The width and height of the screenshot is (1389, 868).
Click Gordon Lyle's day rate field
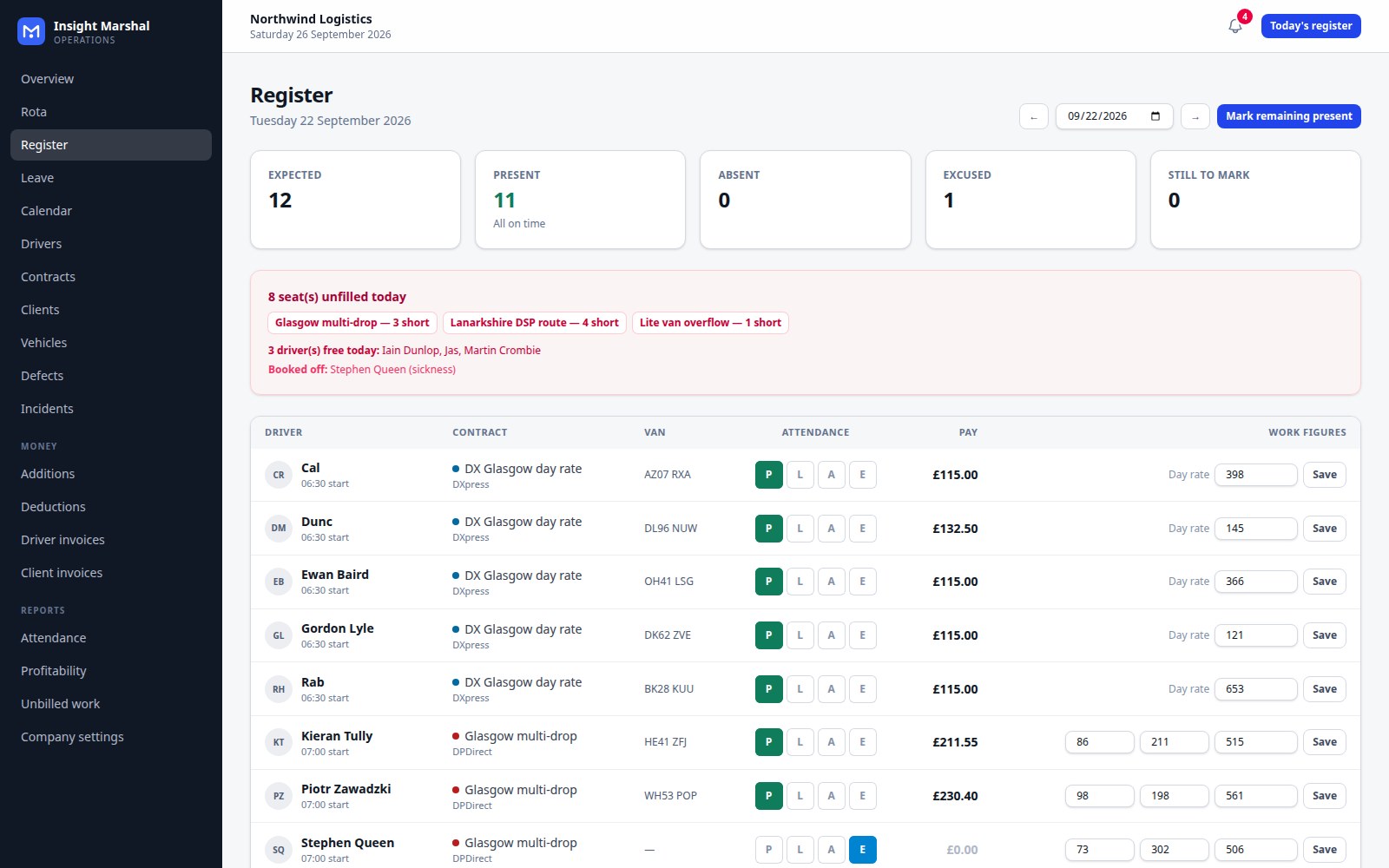point(1256,635)
